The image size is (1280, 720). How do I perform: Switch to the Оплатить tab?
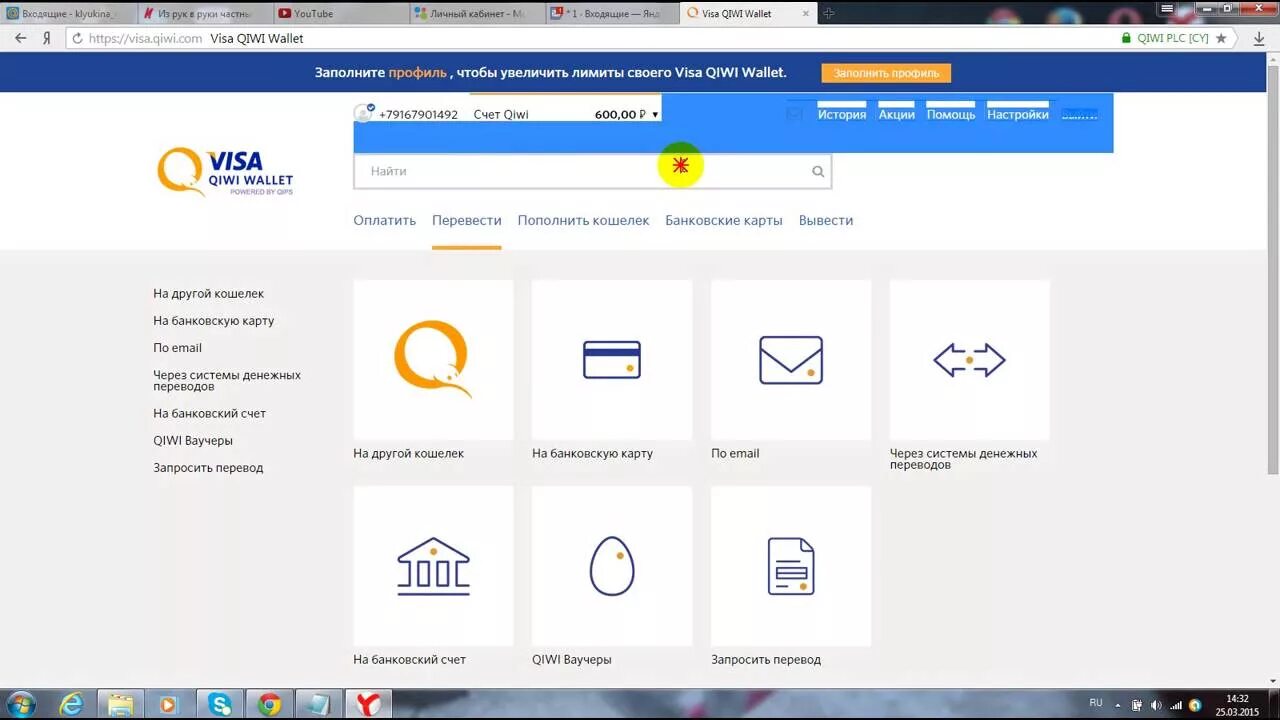click(x=384, y=220)
